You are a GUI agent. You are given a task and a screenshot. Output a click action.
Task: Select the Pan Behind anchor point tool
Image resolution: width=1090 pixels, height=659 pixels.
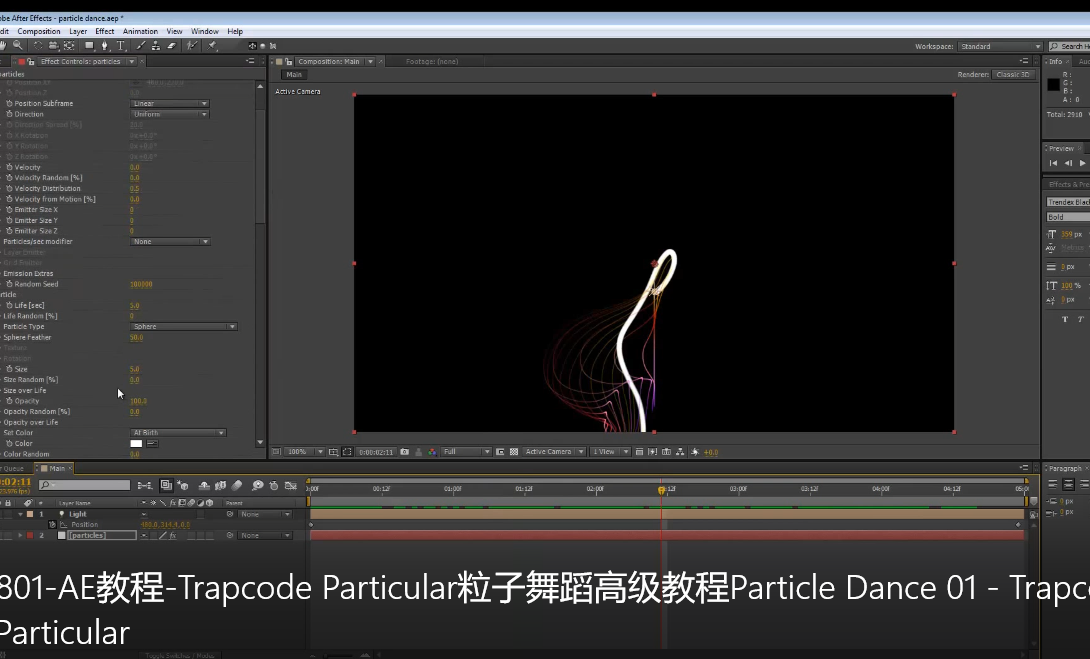(69, 46)
